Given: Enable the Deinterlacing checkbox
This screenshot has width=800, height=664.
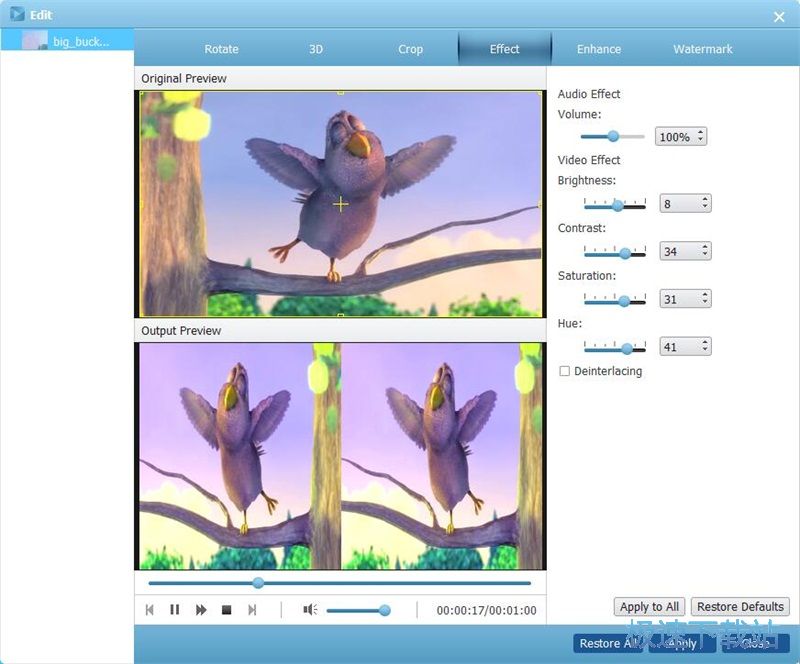Looking at the screenshot, I should point(564,371).
